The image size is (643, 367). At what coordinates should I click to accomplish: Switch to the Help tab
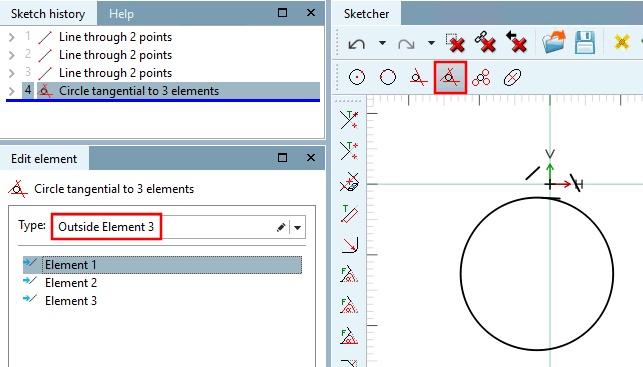[x=121, y=14]
